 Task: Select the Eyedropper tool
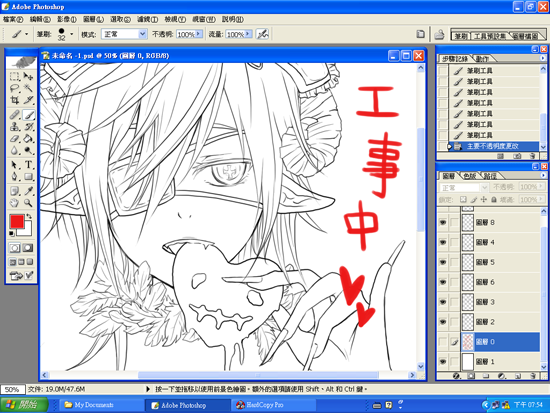[x=28, y=191]
